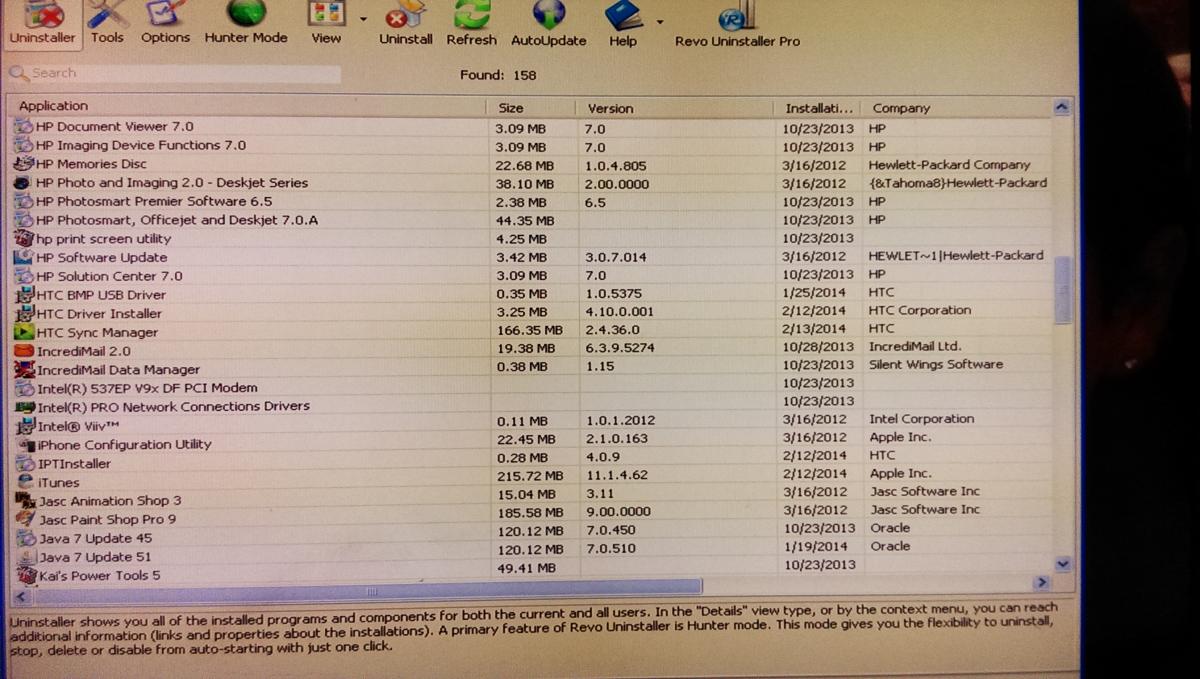This screenshot has height=679, width=1200.
Task: Select HP Photo and Imaging 2.0 icon
Action: pos(22,183)
